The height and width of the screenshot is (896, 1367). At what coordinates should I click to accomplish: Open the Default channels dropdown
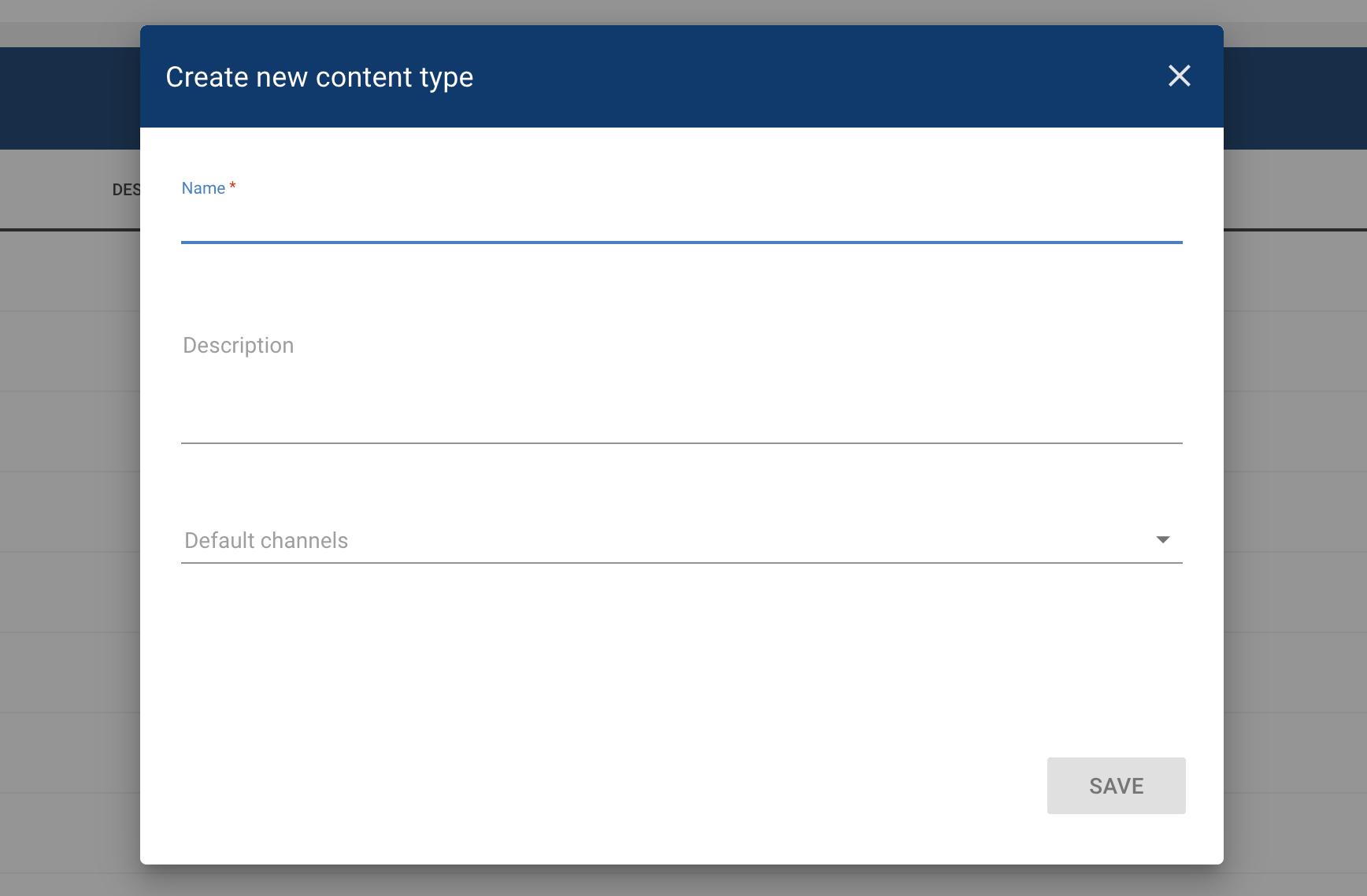(x=681, y=540)
